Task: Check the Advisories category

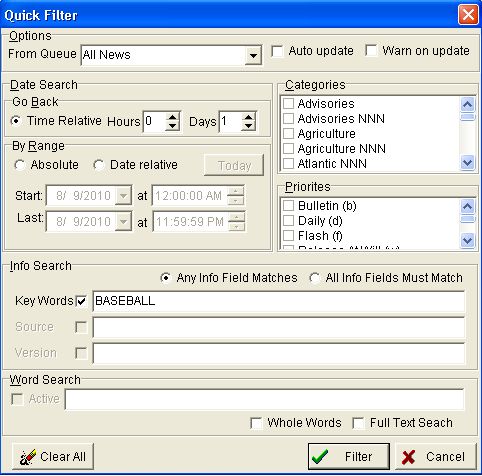Action: [288, 104]
